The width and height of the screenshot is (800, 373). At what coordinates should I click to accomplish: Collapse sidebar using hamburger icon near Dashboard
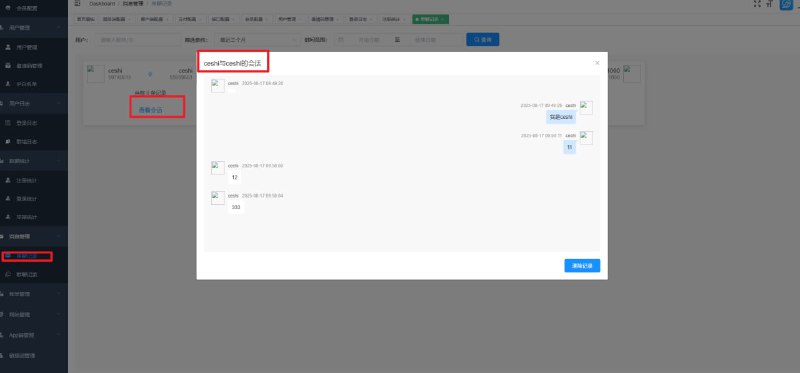(77, 3)
